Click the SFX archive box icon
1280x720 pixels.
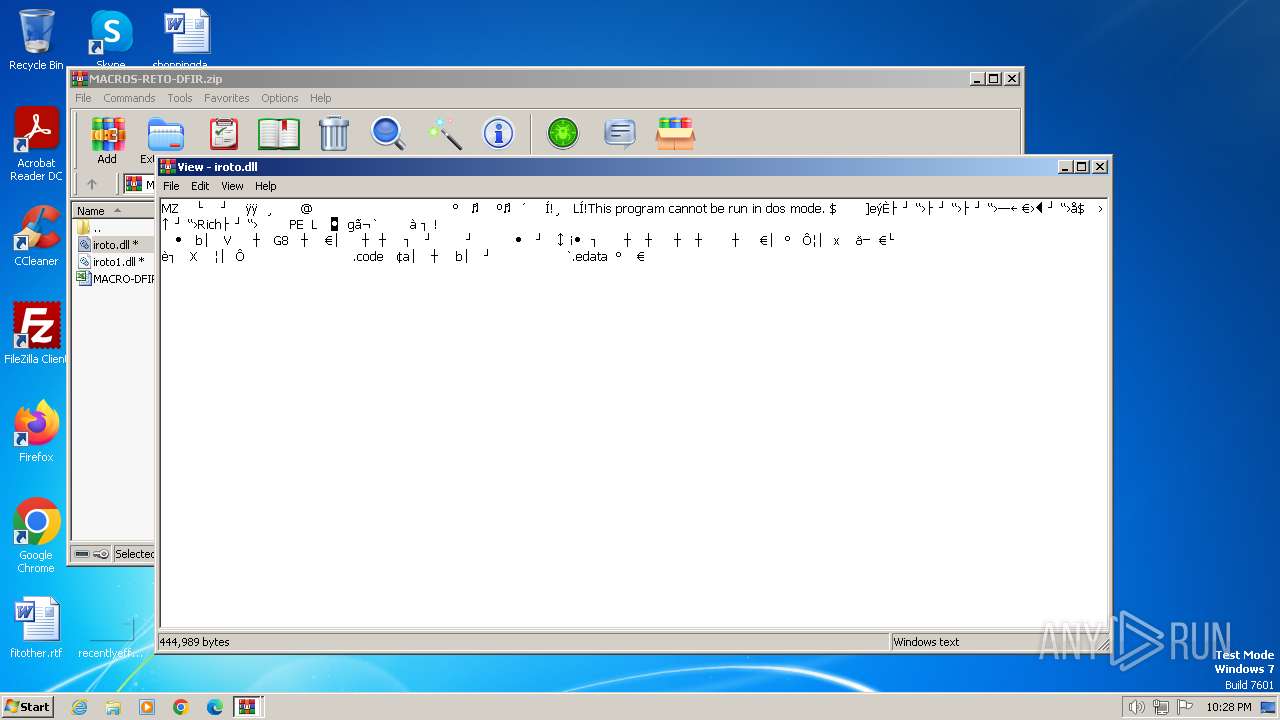point(675,133)
